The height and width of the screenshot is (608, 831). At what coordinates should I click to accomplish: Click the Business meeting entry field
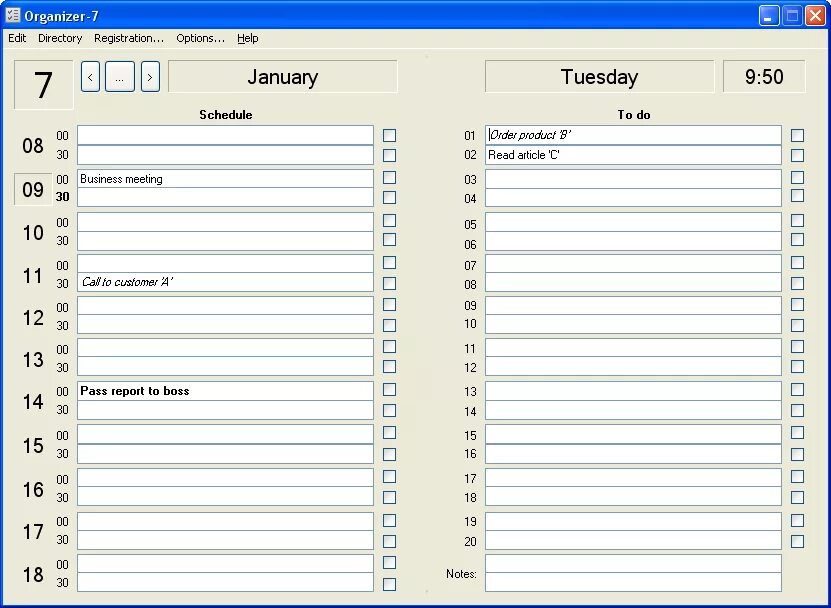coord(225,179)
